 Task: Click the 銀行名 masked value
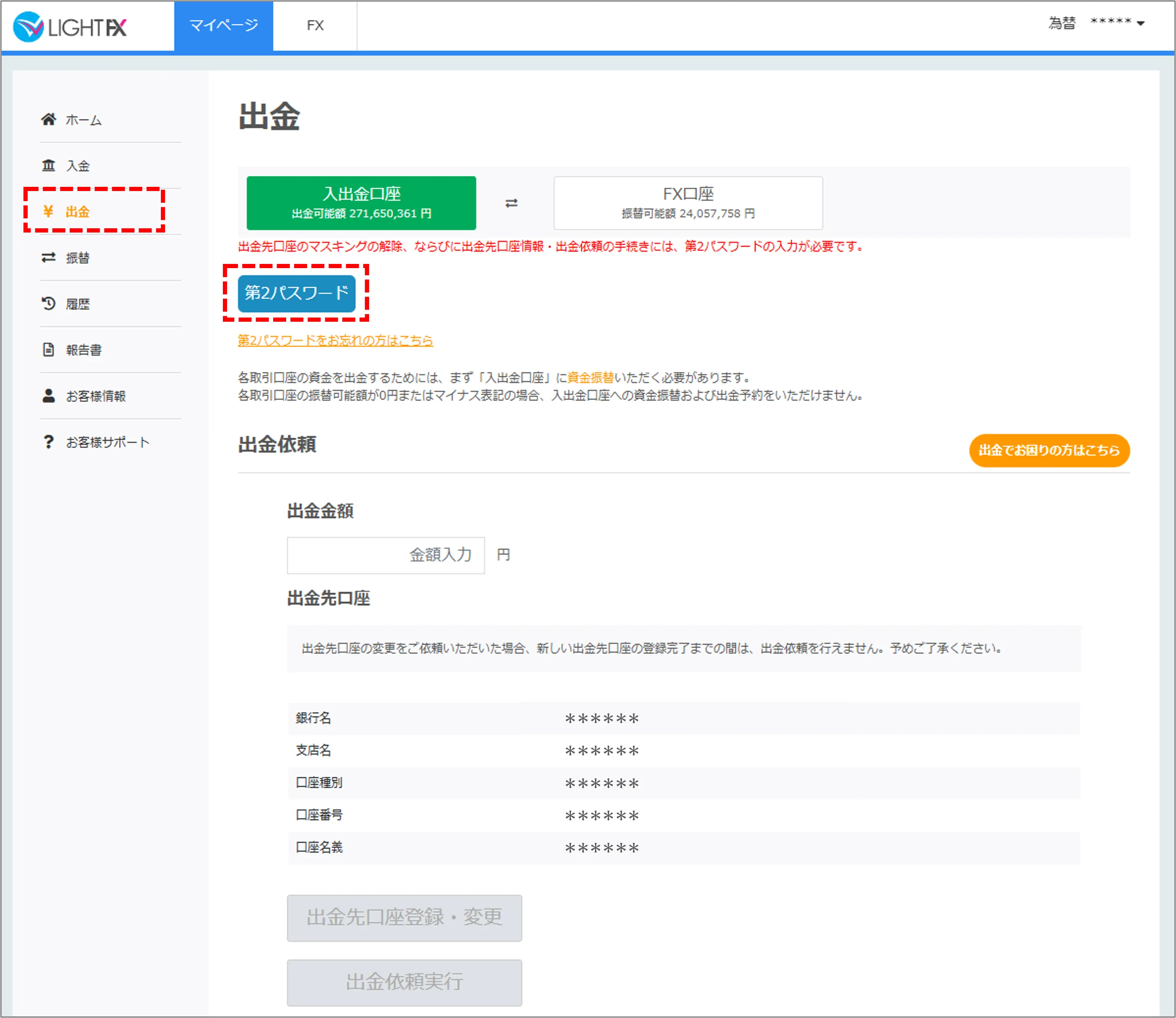tap(602, 718)
